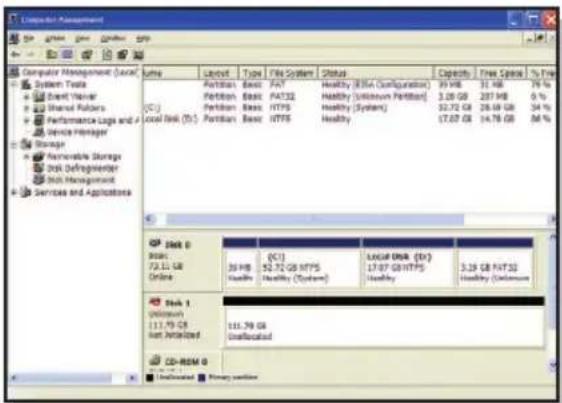This screenshot has height=403, width=562.
Task: Open the View menu
Action: tap(82, 38)
